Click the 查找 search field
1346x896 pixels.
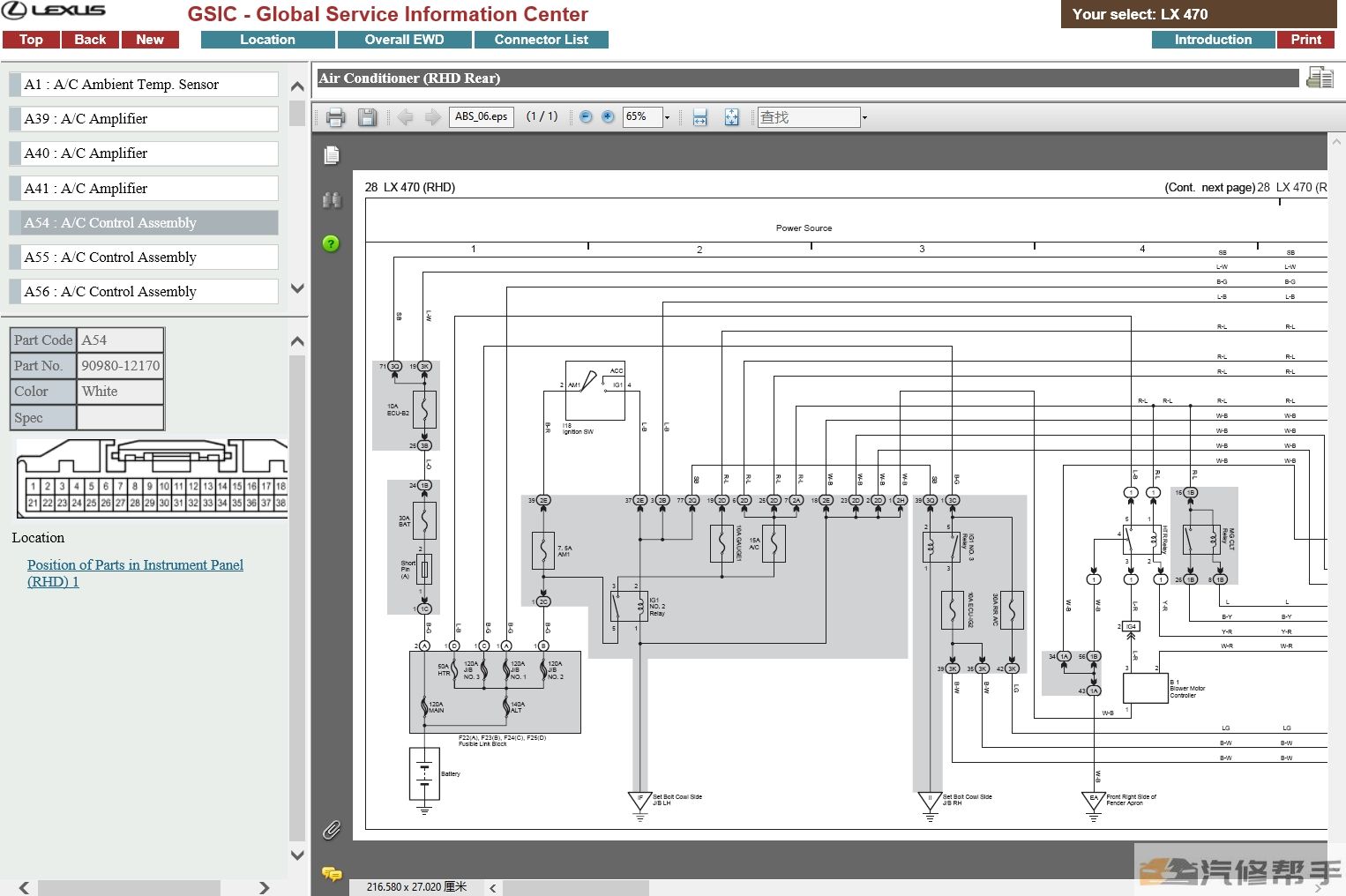pyautogui.click(x=809, y=117)
